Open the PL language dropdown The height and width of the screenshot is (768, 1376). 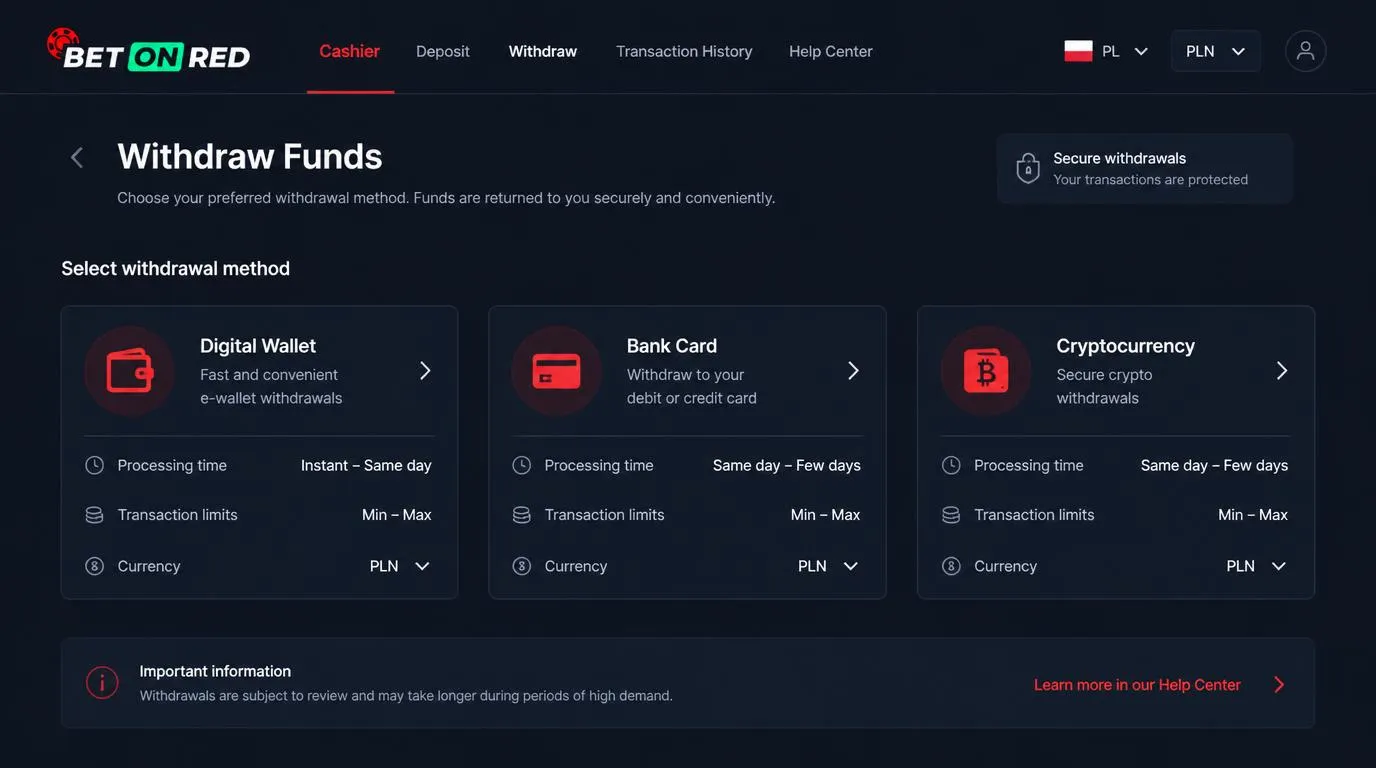pyautogui.click(x=1107, y=51)
